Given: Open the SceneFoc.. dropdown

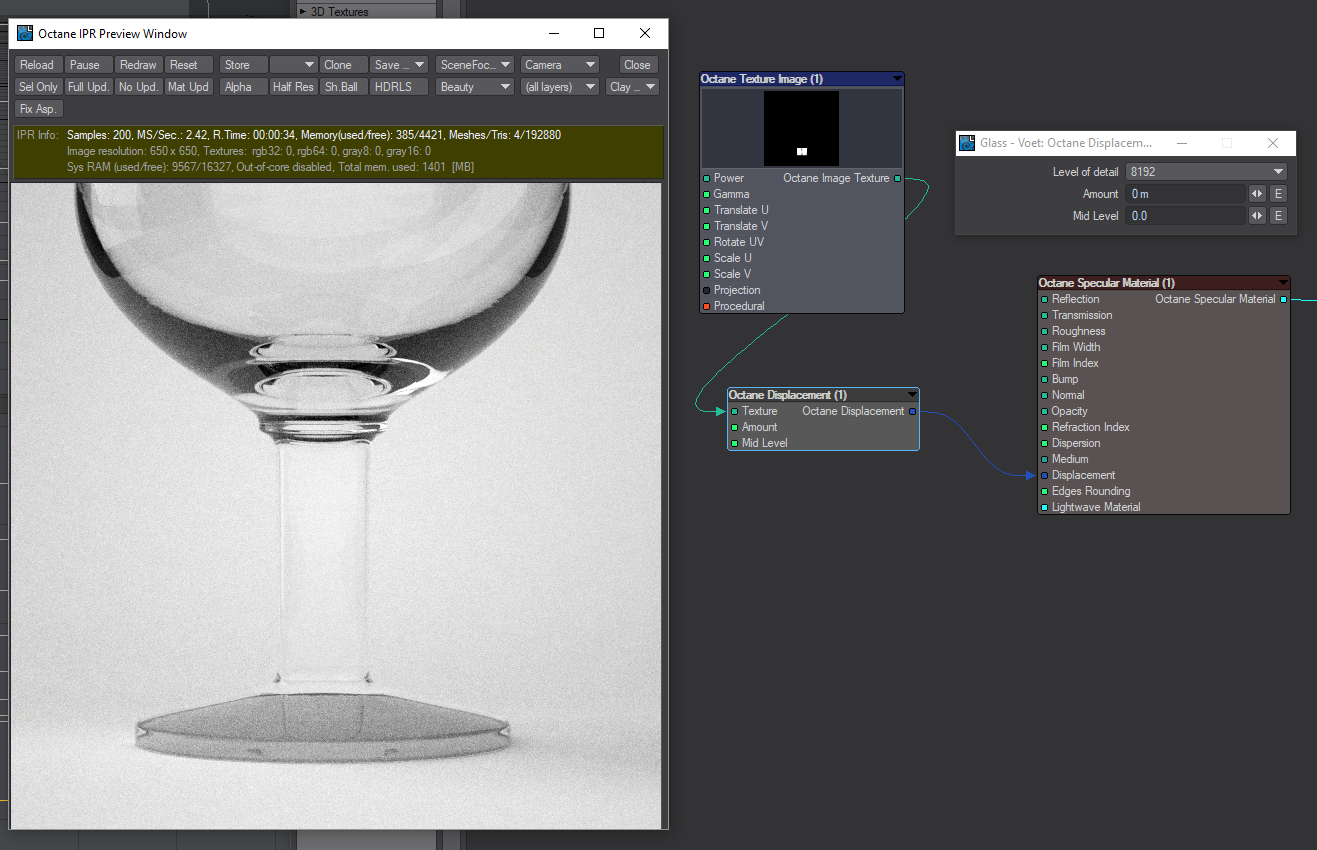Looking at the screenshot, I should 475,65.
